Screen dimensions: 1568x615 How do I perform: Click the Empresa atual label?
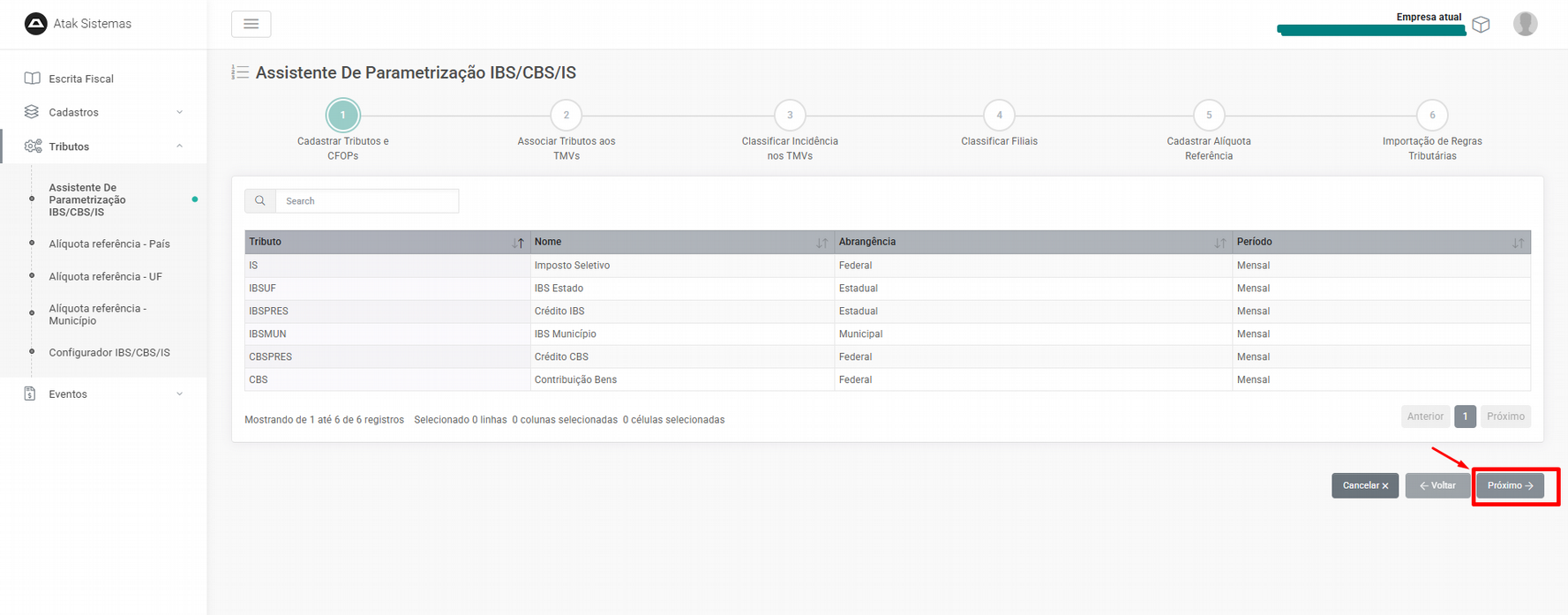tap(1429, 17)
